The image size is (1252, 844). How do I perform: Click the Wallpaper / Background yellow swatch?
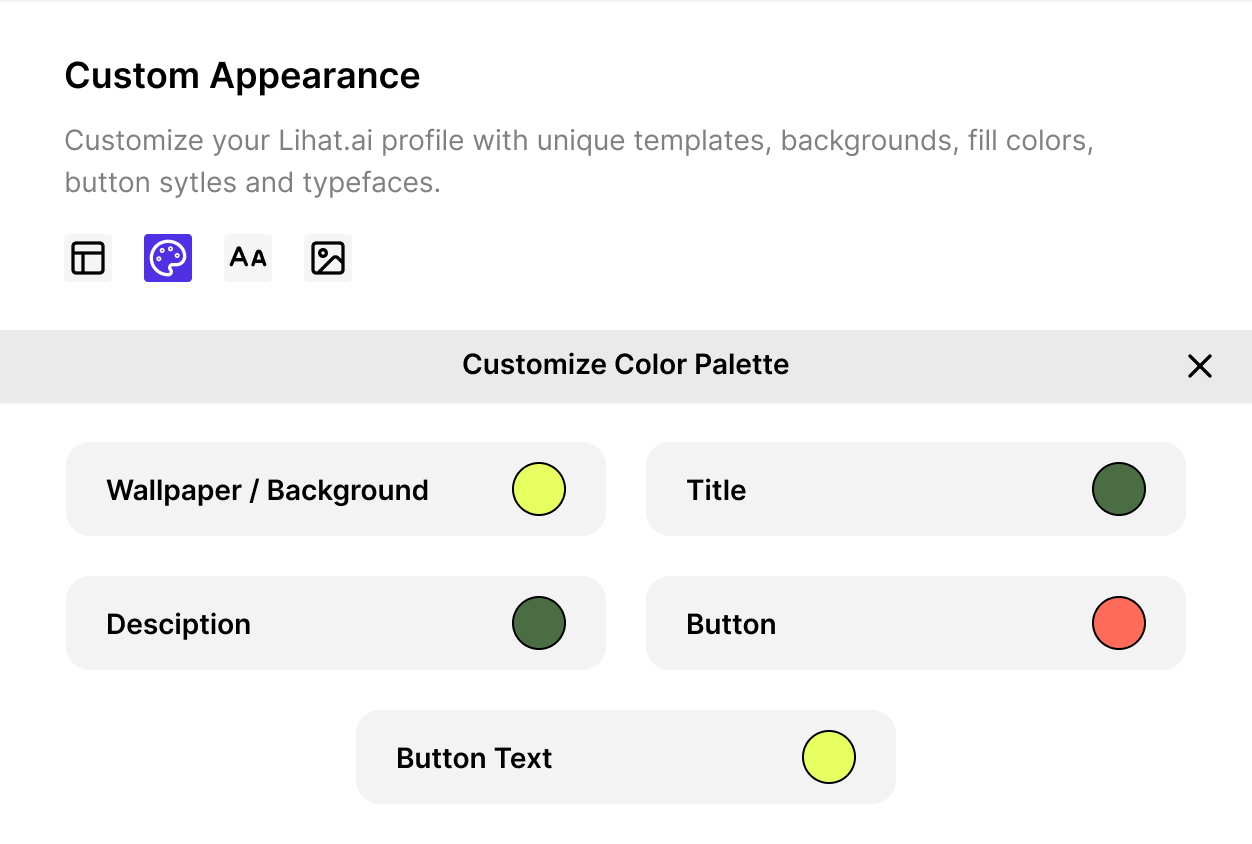(539, 489)
